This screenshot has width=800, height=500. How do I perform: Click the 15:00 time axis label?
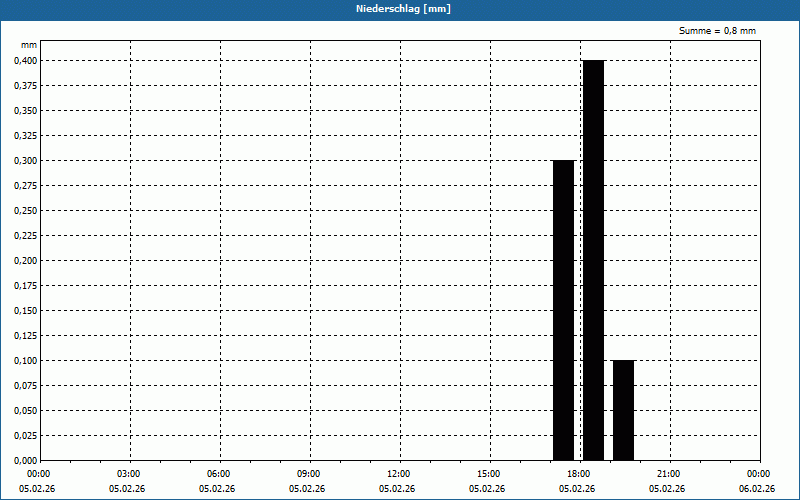(x=489, y=474)
